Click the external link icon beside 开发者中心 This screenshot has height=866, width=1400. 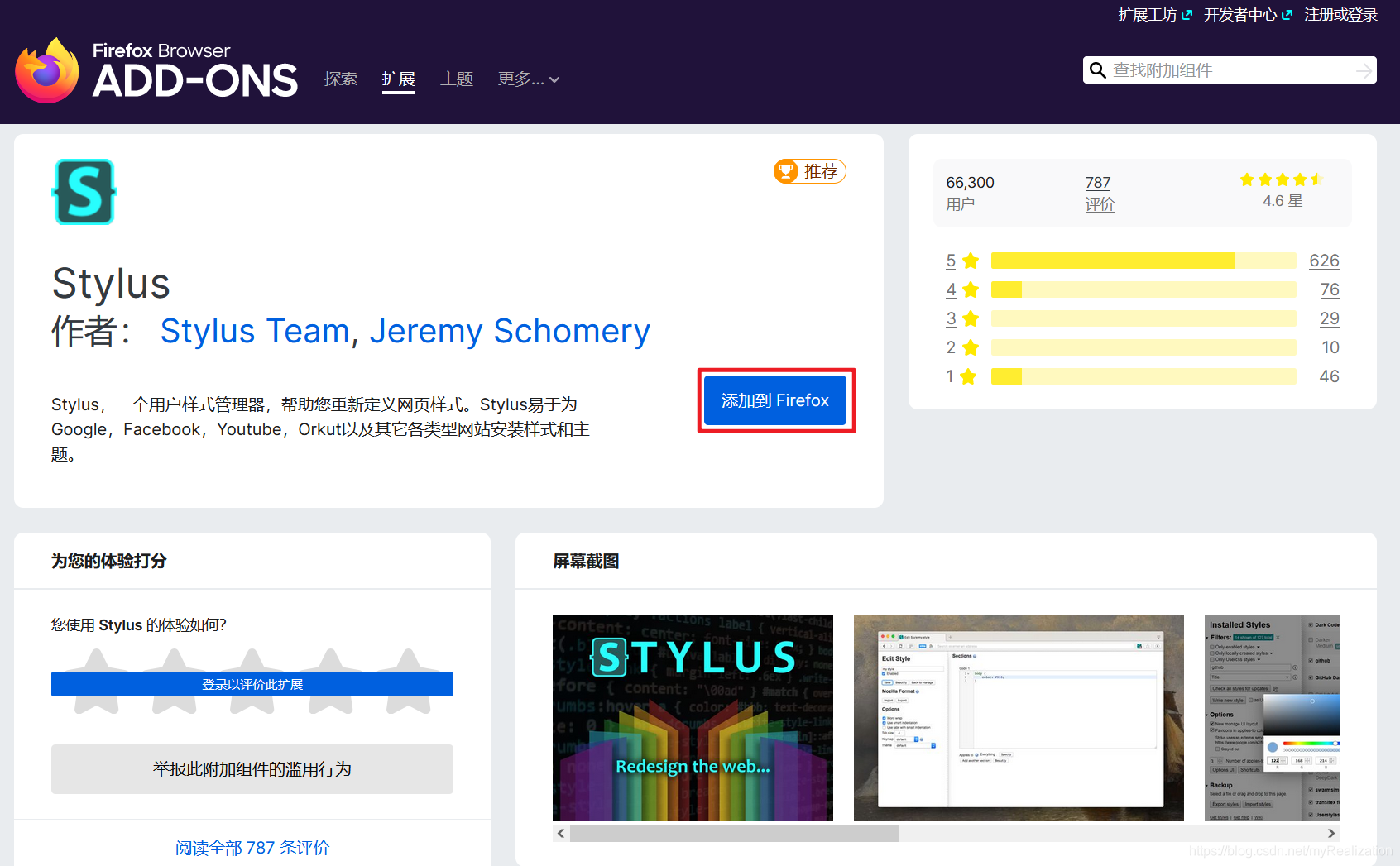point(1287,15)
